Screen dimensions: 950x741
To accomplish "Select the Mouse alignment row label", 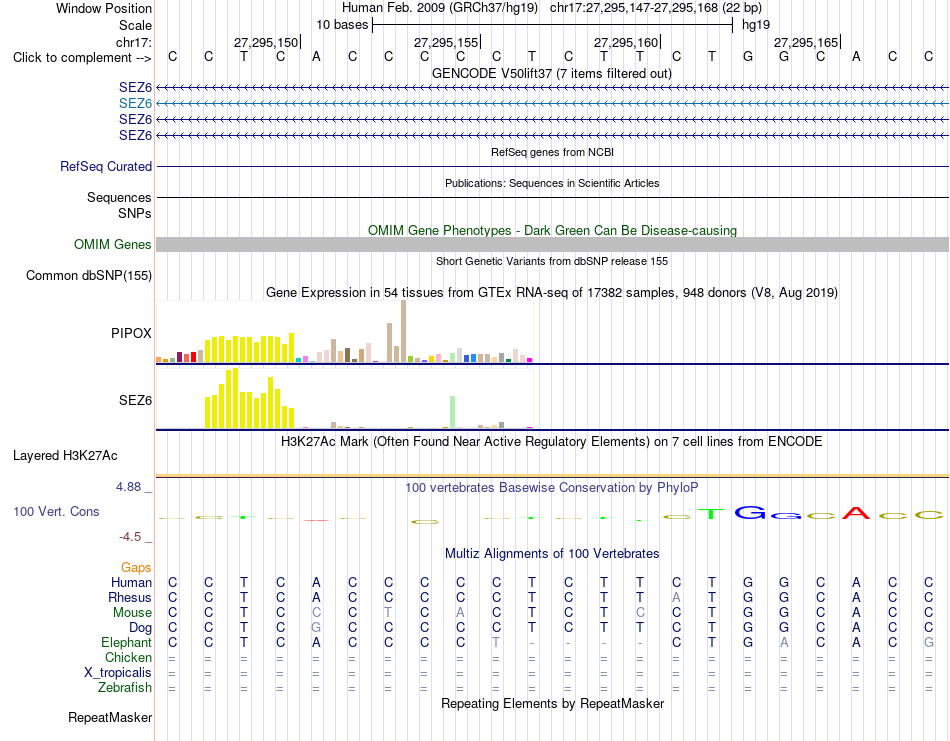I will pyautogui.click(x=132, y=613).
